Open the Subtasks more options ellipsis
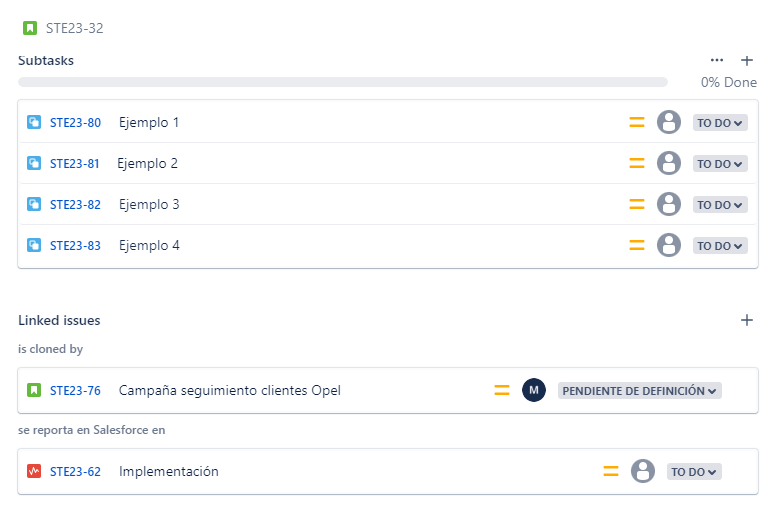This screenshot has height=517, width=778. click(x=716, y=60)
